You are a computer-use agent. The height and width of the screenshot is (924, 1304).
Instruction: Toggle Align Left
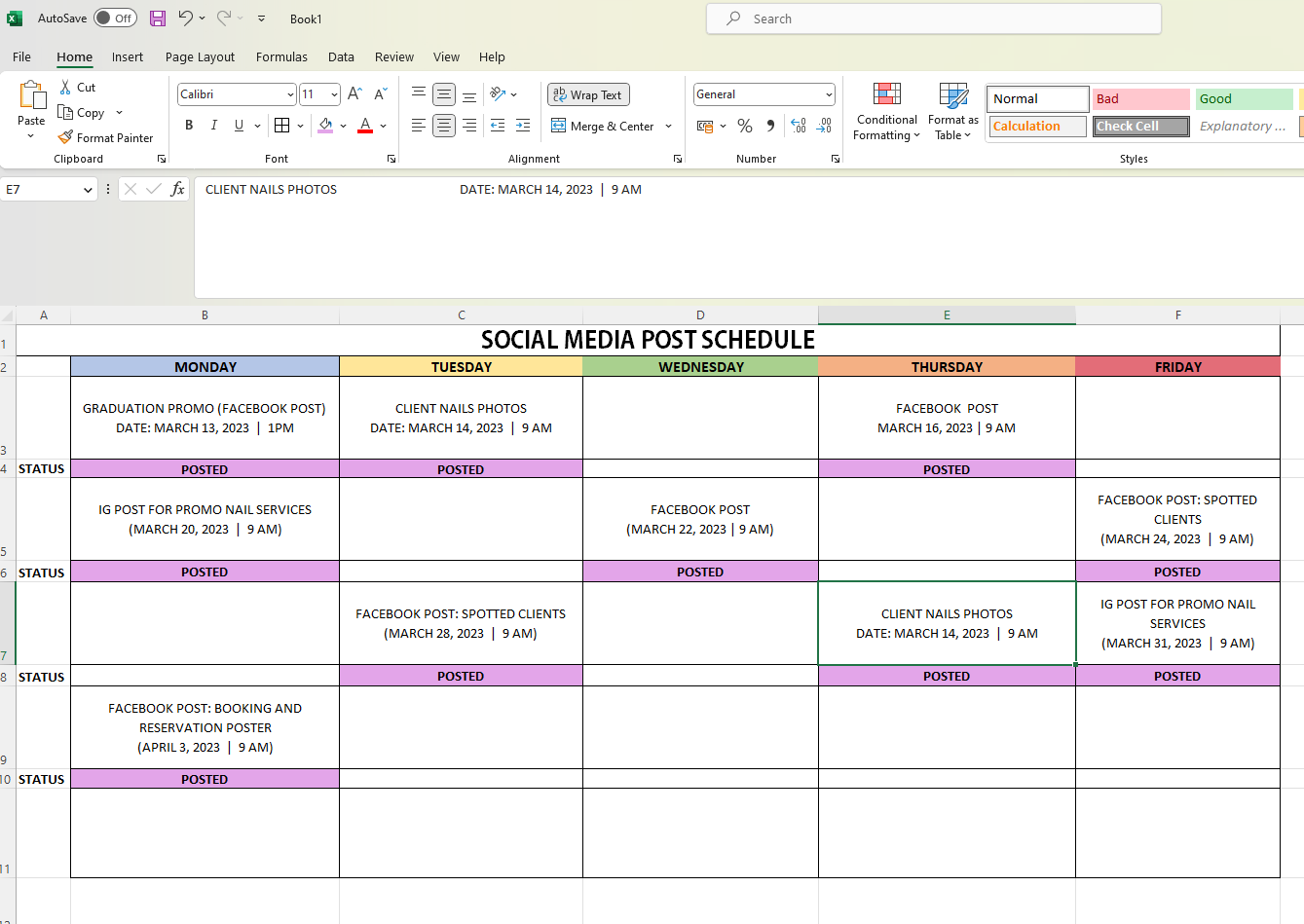(x=419, y=126)
